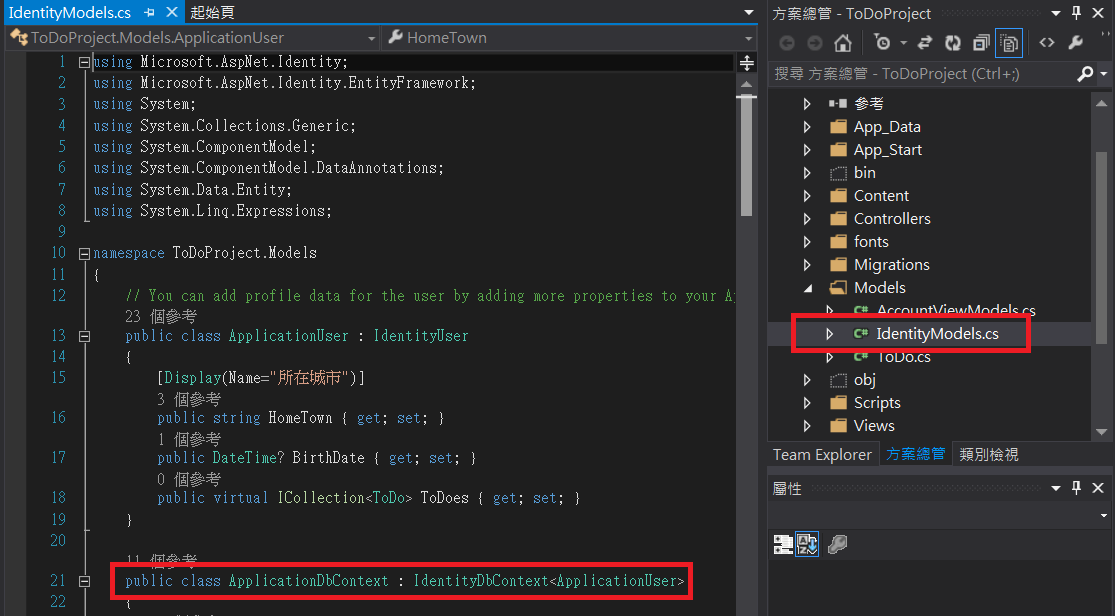
Task: Switch to the 方案總管 tab
Action: coord(915,455)
